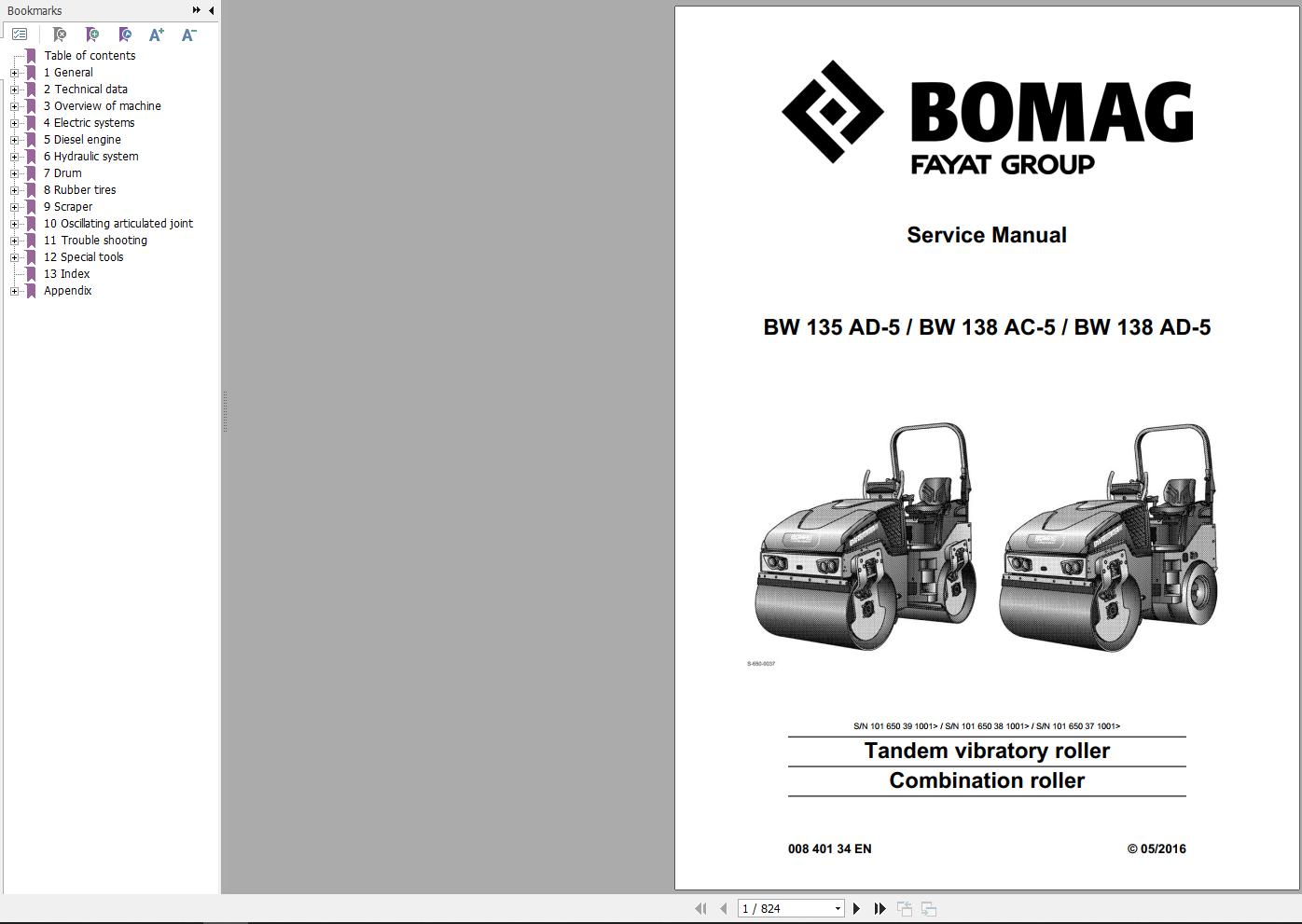This screenshot has width=1302, height=924.
Task: Expand the 11 Trouble shooting bookmark
Action: 14,241
